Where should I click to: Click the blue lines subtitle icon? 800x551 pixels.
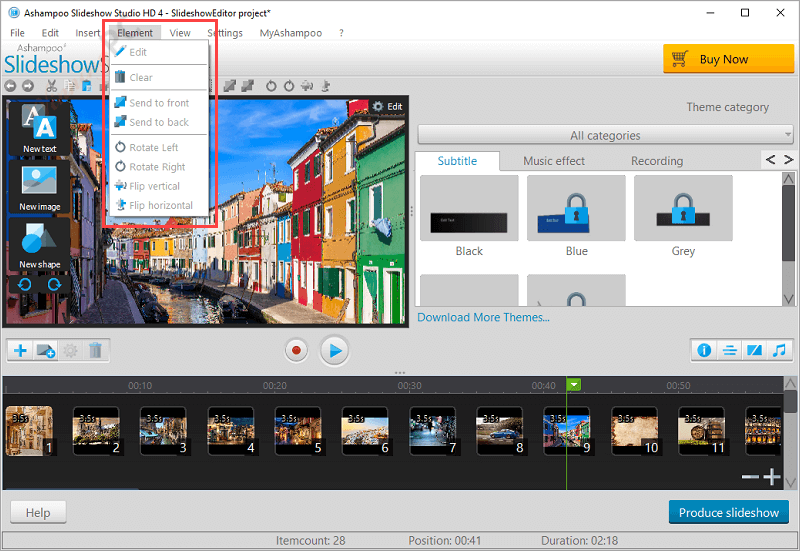[729, 350]
